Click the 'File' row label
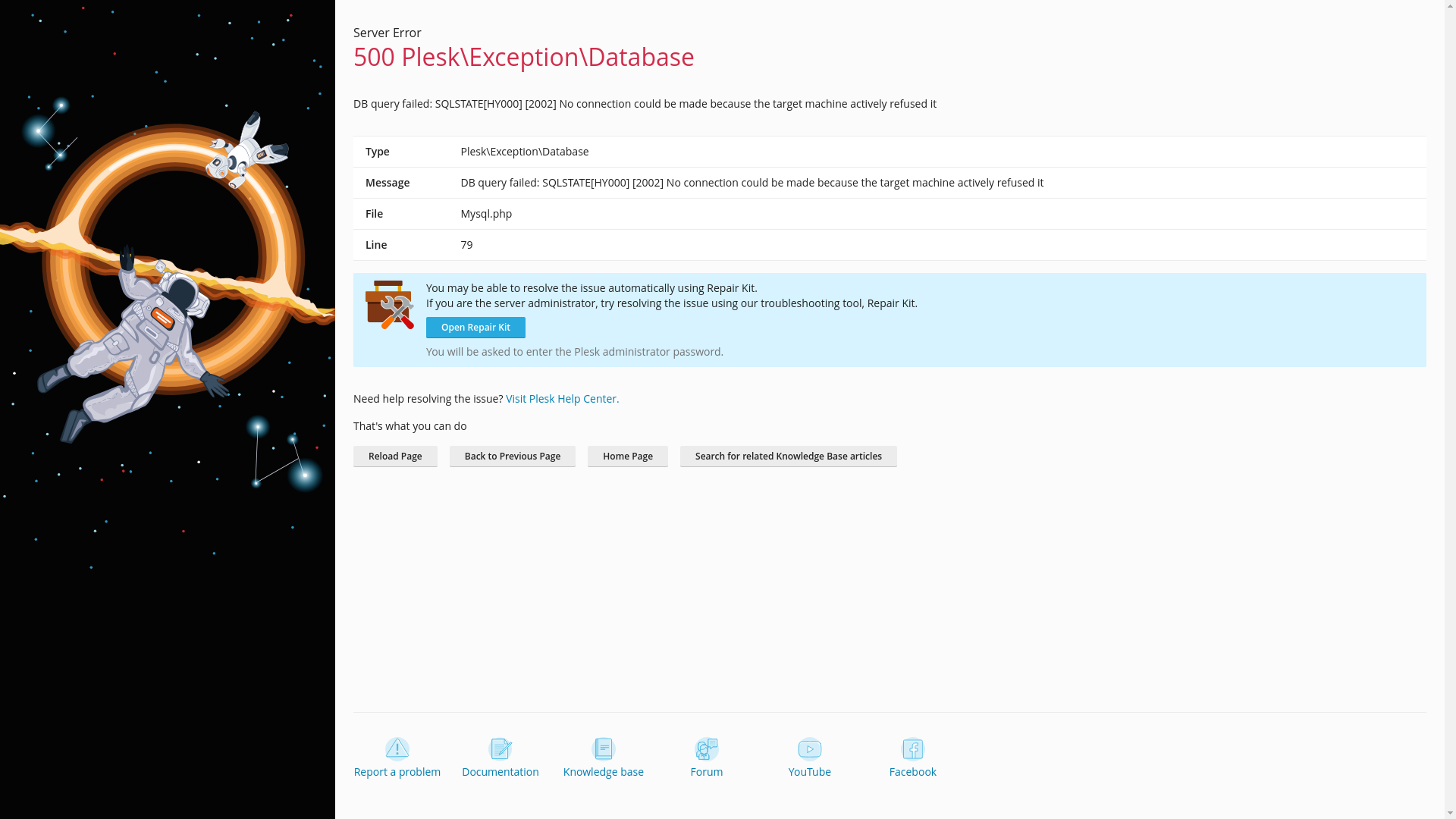The height and width of the screenshot is (819, 1456). pos(375,214)
